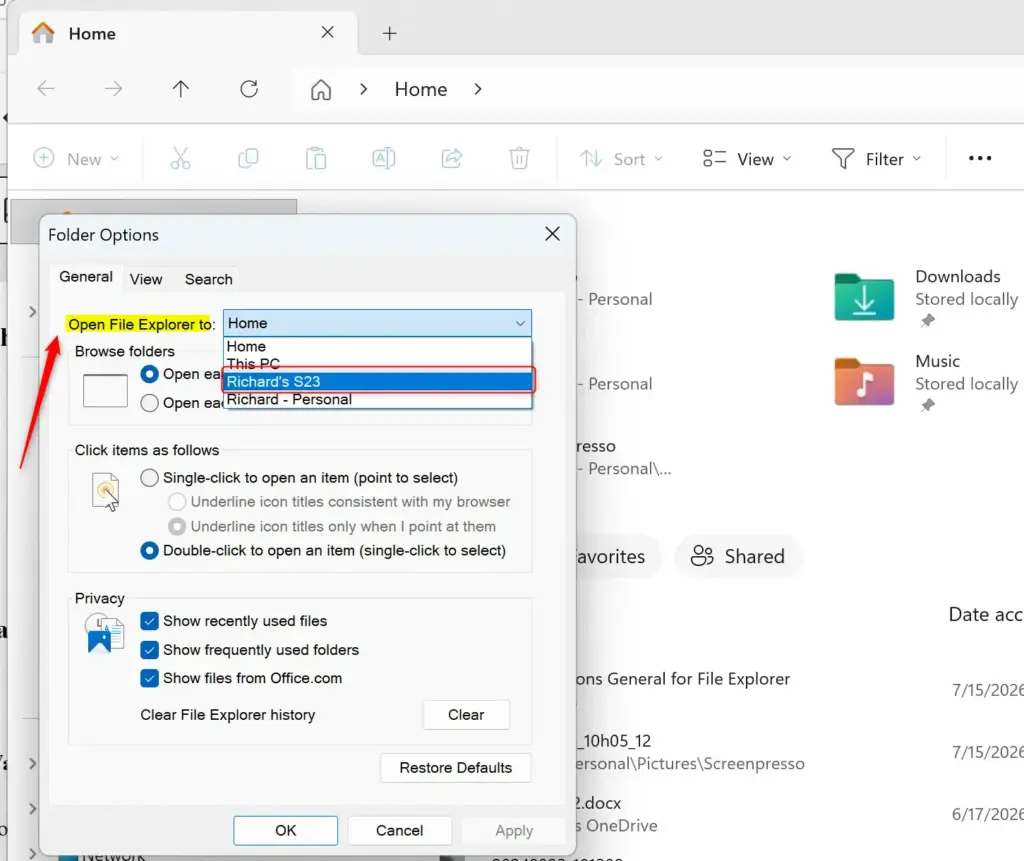Expand chevron after Home in address bar

[478, 89]
